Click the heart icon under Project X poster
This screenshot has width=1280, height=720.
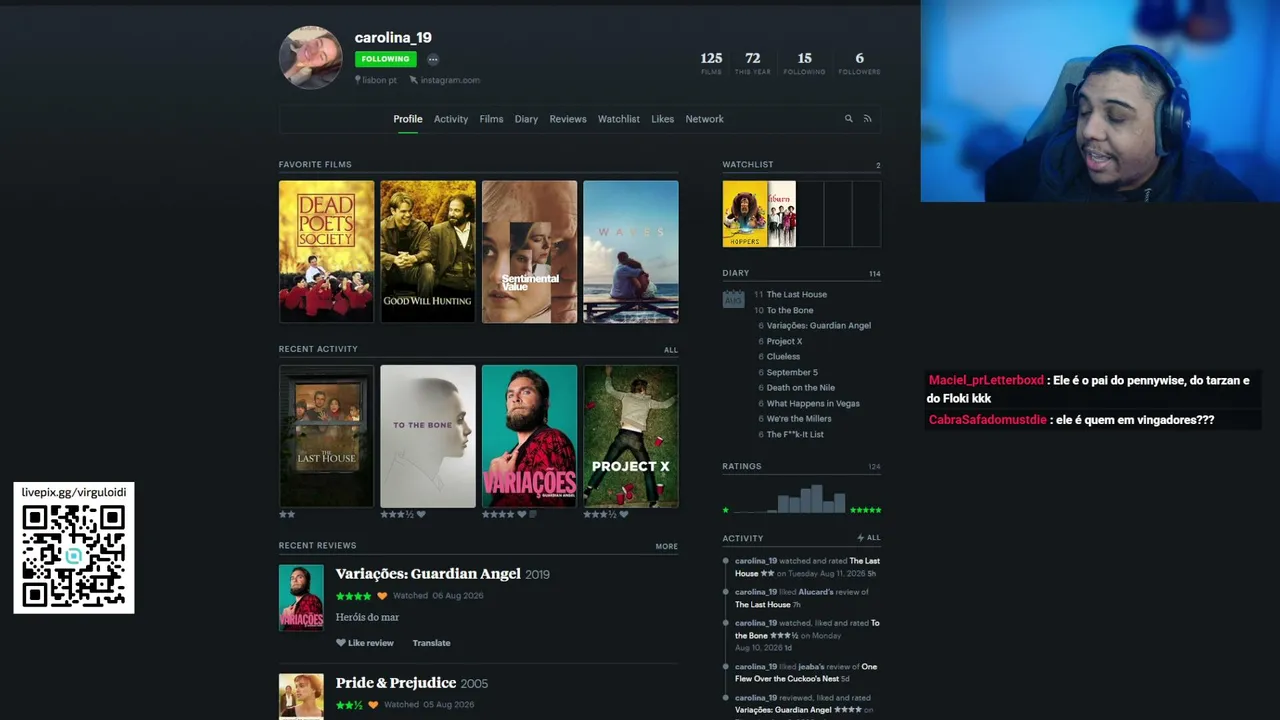pyautogui.click(x=623, y=515)
